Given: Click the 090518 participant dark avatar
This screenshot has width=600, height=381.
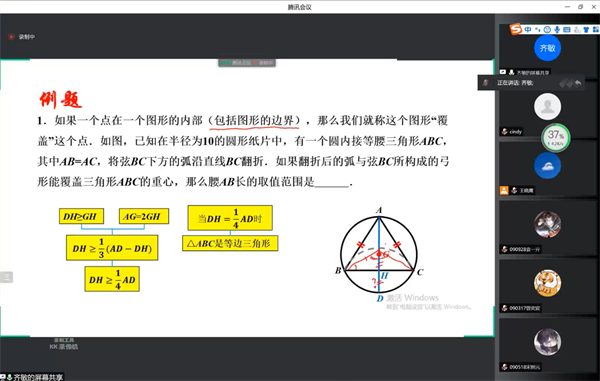Looking at the screenshot, I should (547, 342).
